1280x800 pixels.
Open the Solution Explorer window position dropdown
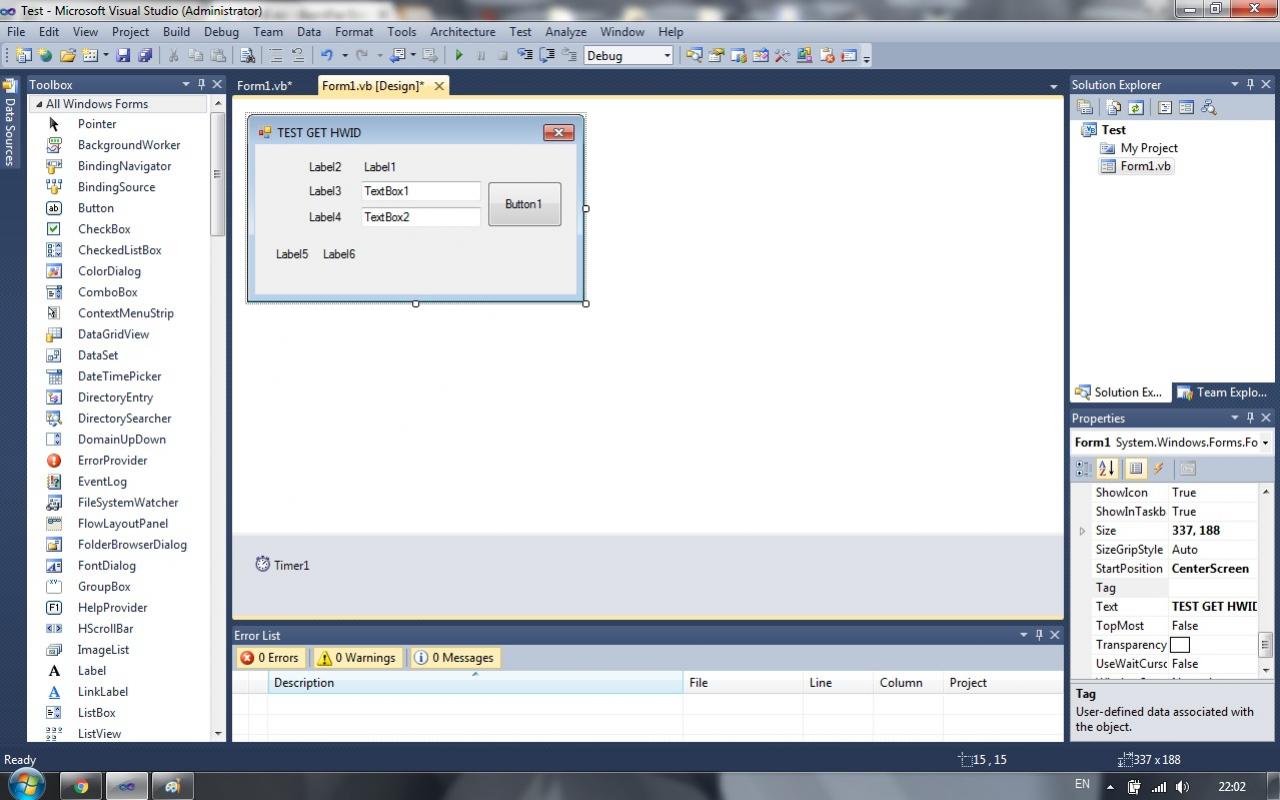pyautogui.click(x=1235, y=84)
